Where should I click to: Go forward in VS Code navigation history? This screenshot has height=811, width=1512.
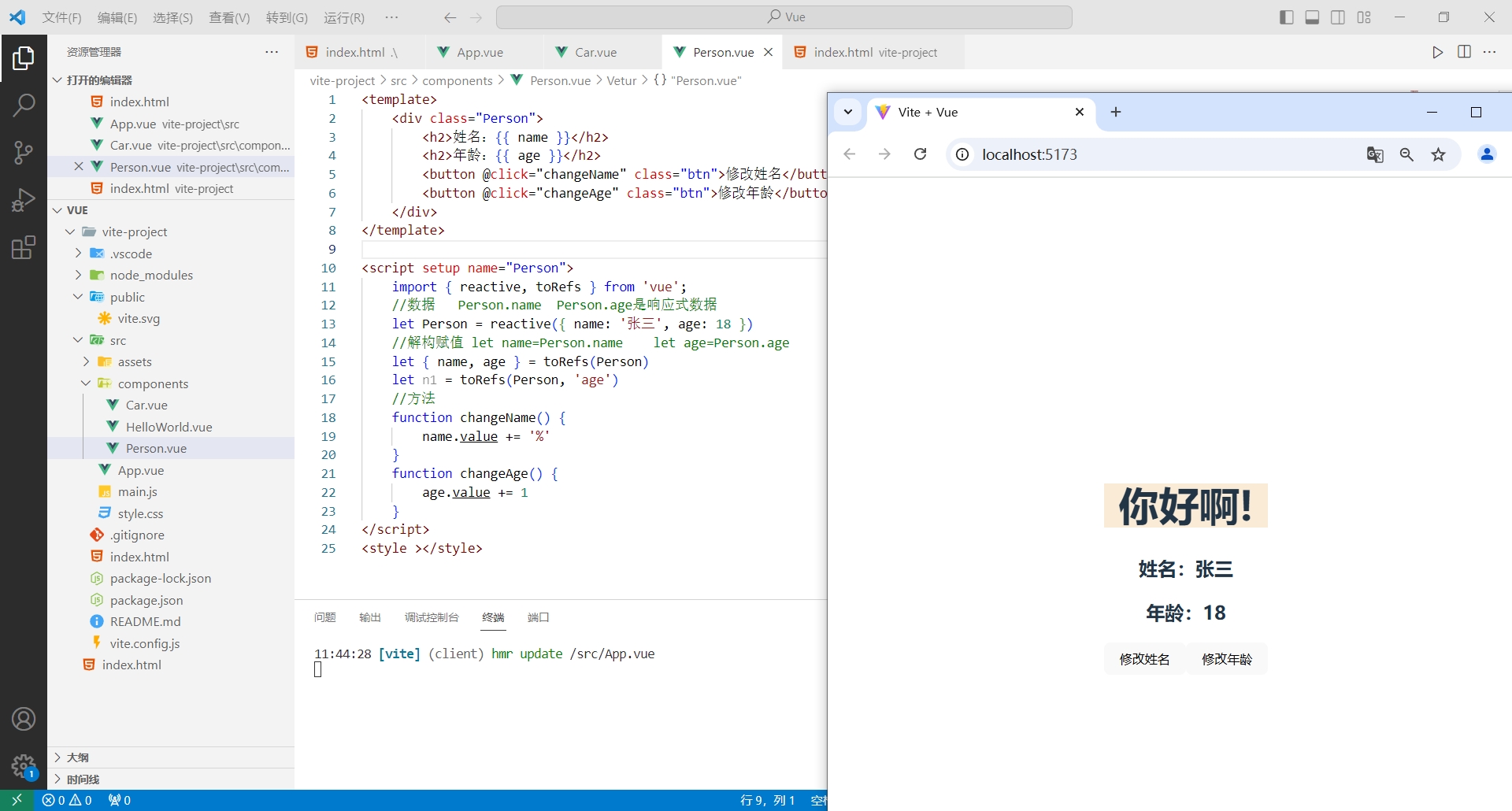click(476, 17)
